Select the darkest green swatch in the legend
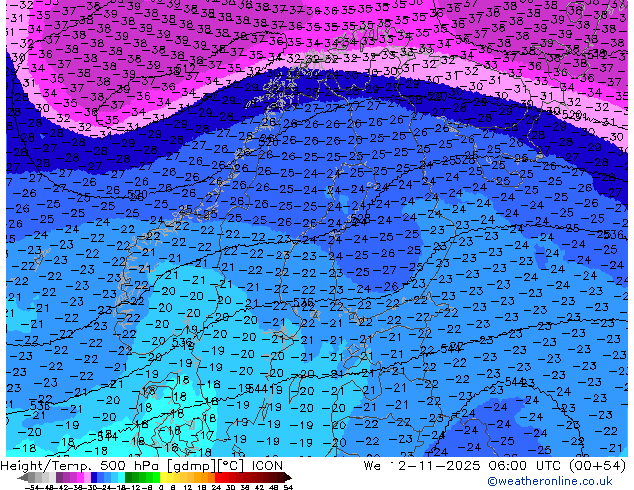The width and height of the screenshot is (634, 490). pos(129,478)
